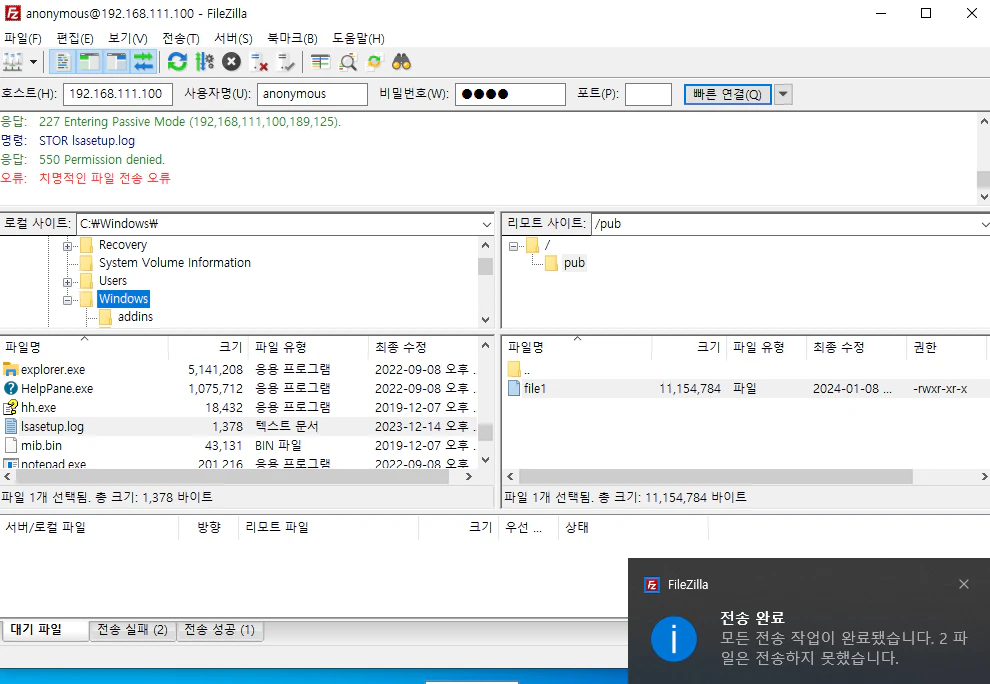Disconnect from the server via toolbar icon
The width and height of the screenshot is (990, 684).
point(259,62)
